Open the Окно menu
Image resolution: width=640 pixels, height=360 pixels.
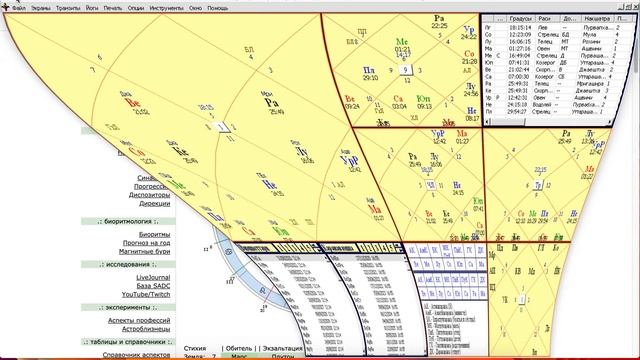point(196,8)
